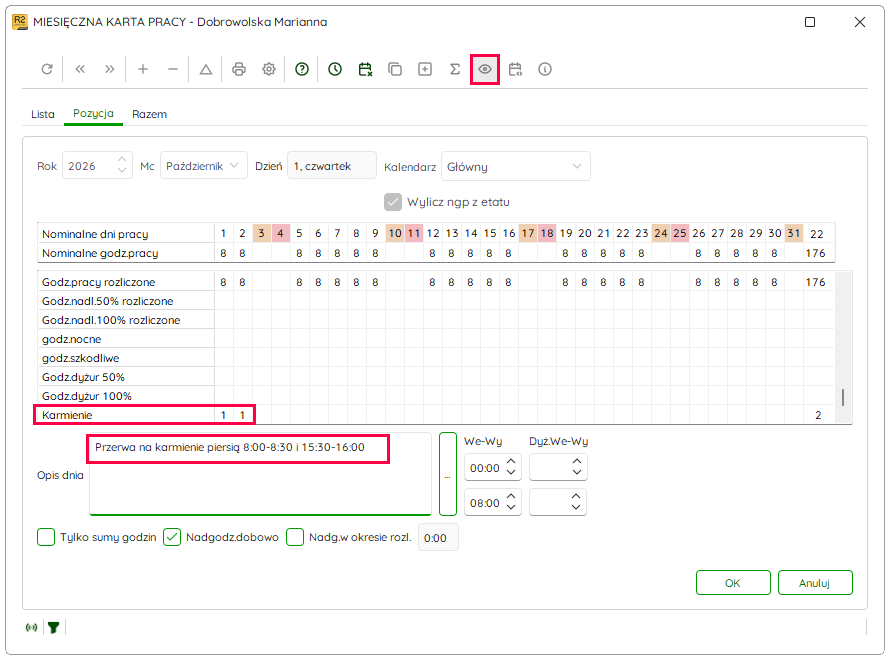
Task: Go to previous record with double-left arrows
Action: tap(80, 69)
